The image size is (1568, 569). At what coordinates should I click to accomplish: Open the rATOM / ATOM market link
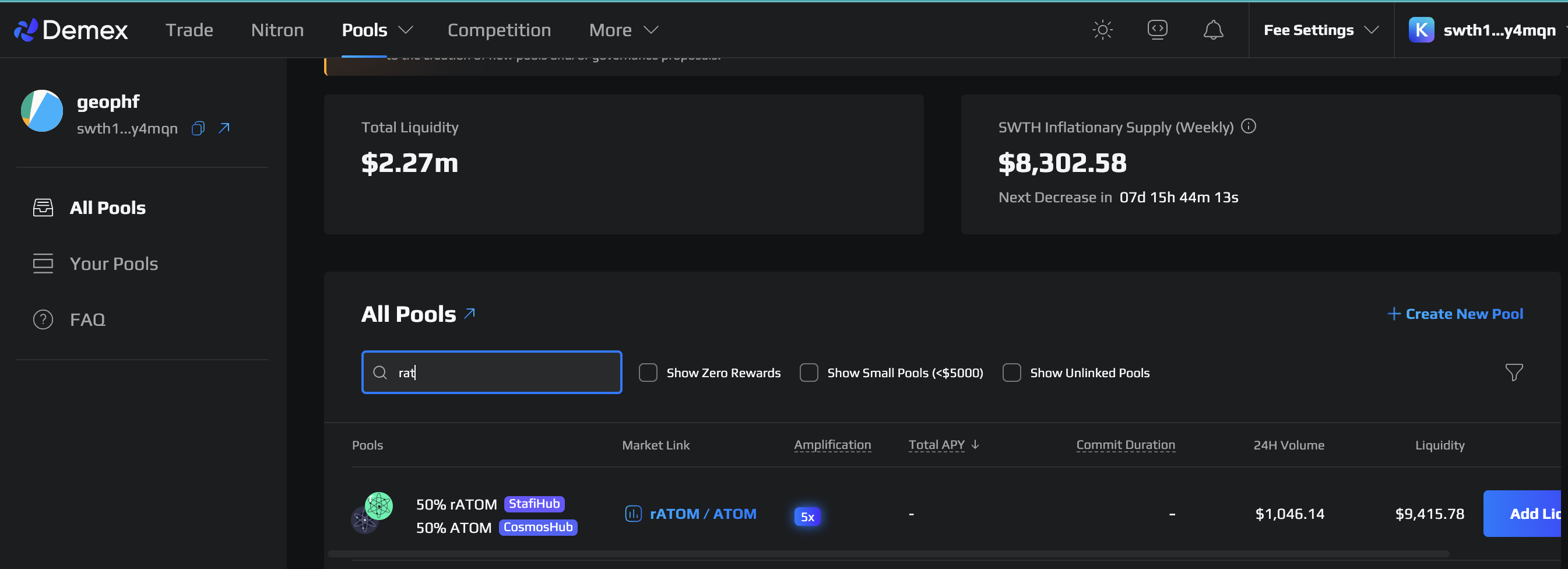[703, 514]
